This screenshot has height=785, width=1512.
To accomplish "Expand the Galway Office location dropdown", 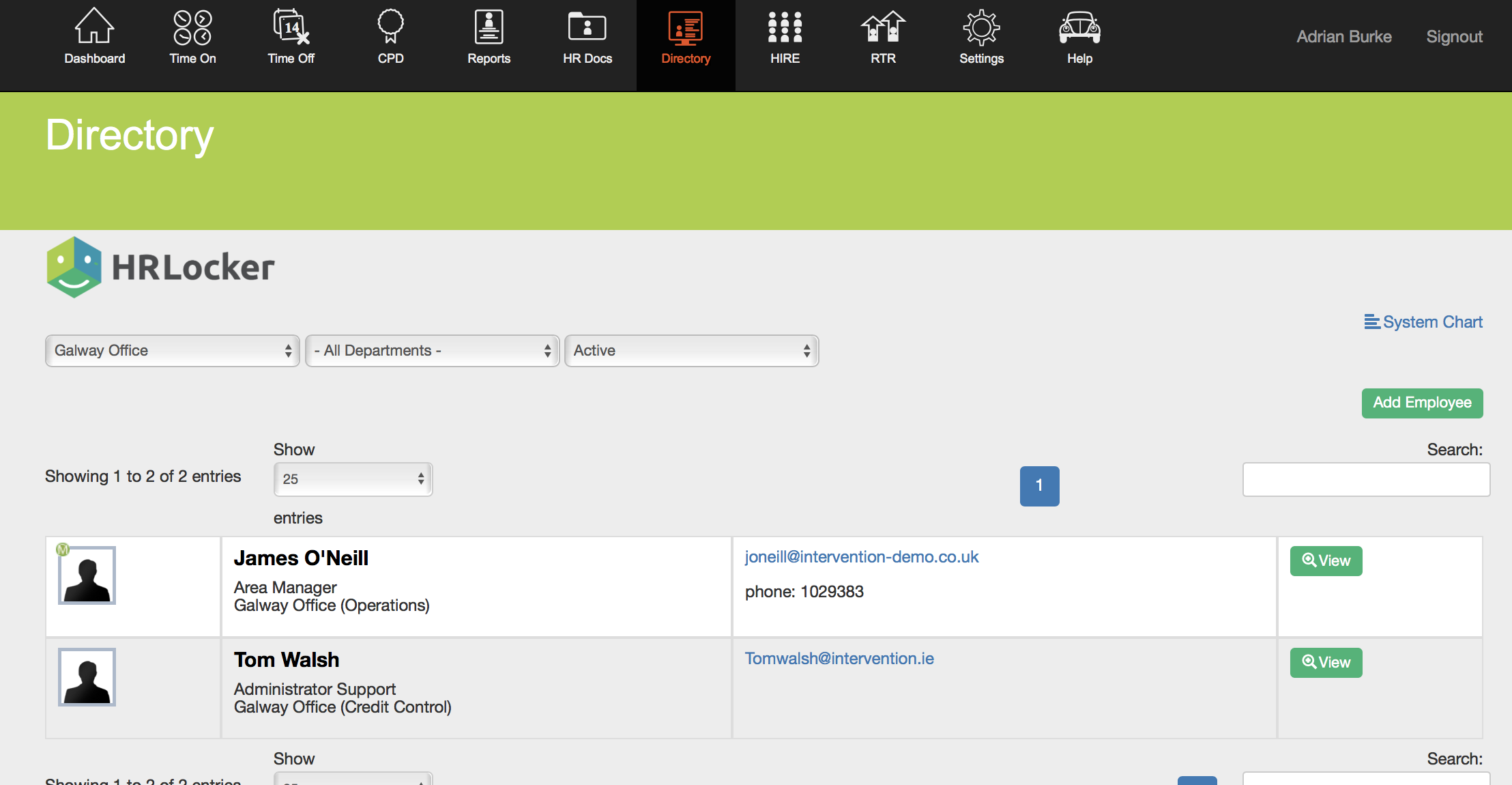I will 173,351.
